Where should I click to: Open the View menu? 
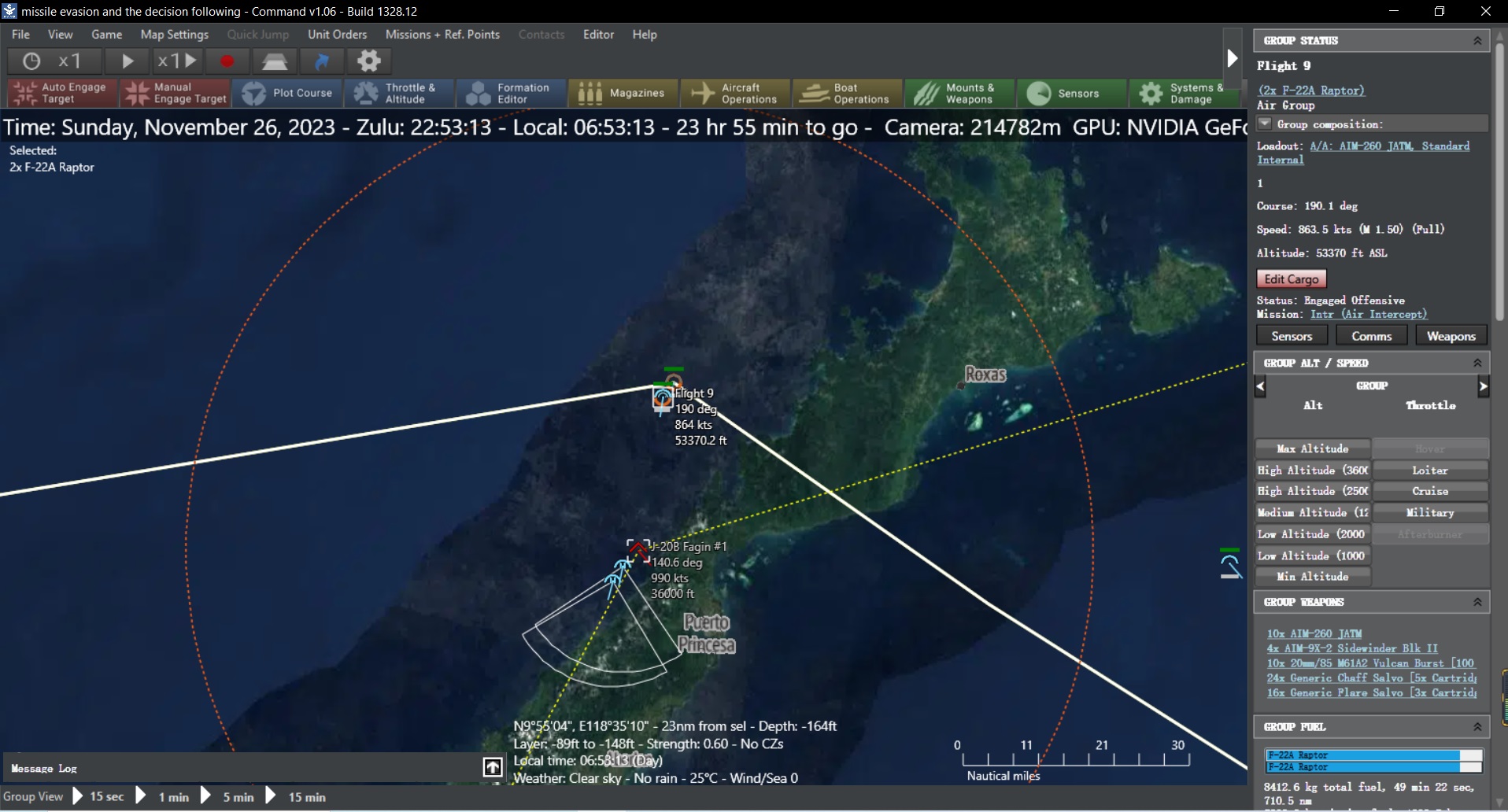pos(60,35)
